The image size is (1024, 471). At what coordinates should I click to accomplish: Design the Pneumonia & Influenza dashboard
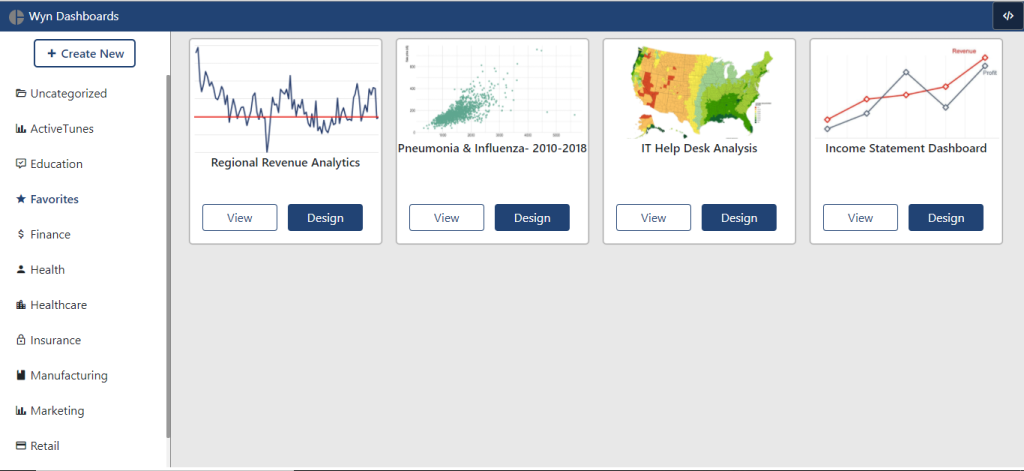tap(532, 218)
